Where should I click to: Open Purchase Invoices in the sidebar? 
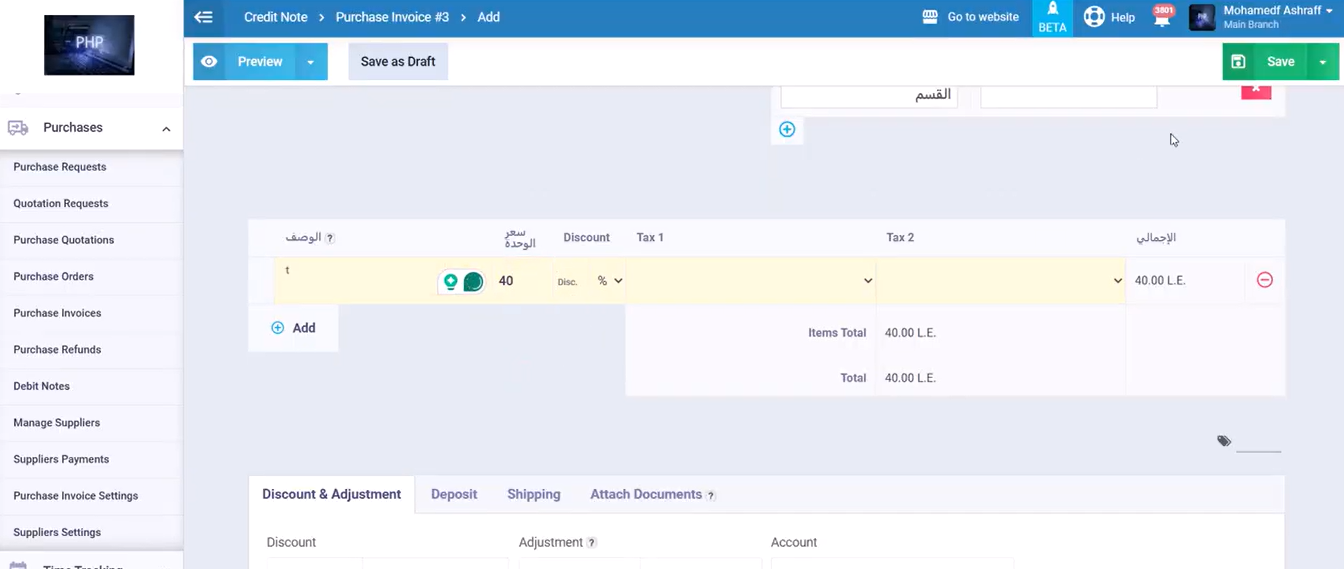coord(57,313)
